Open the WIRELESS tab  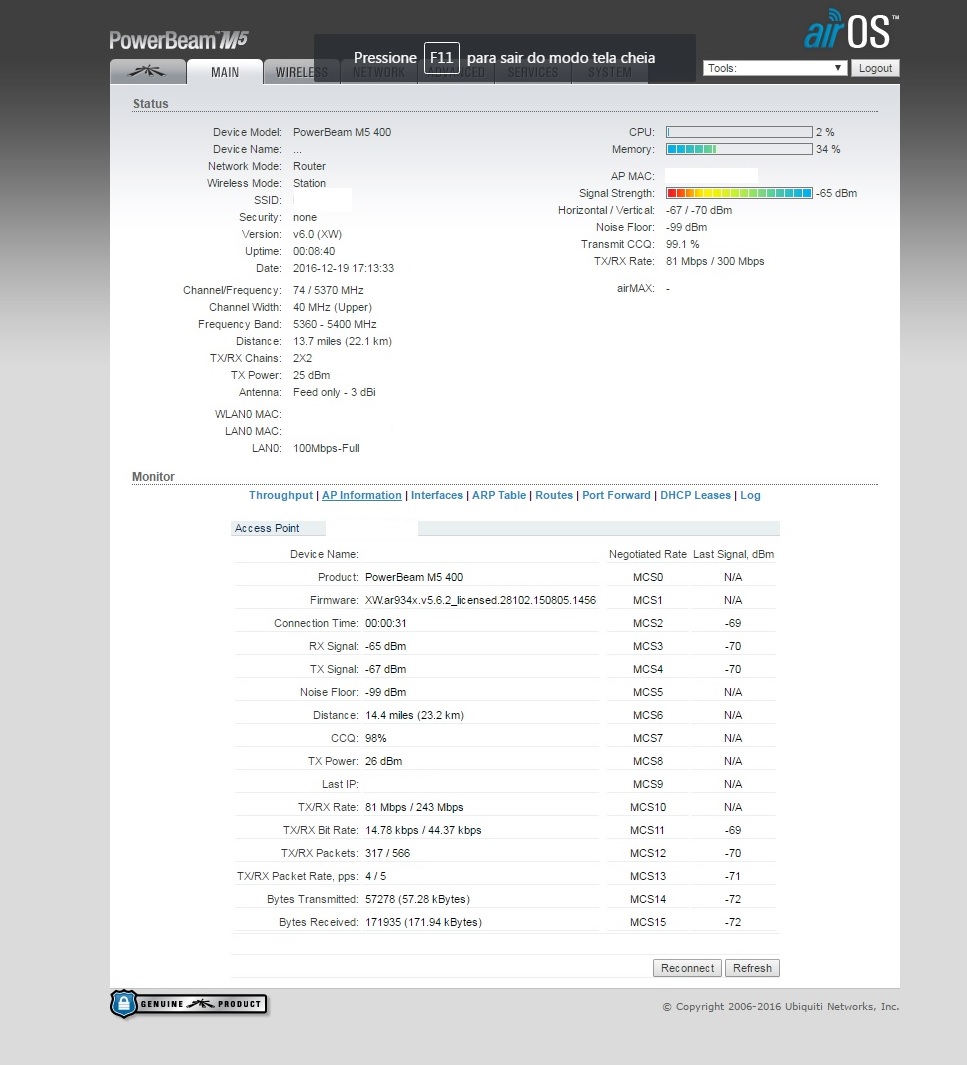click(302, 72)
